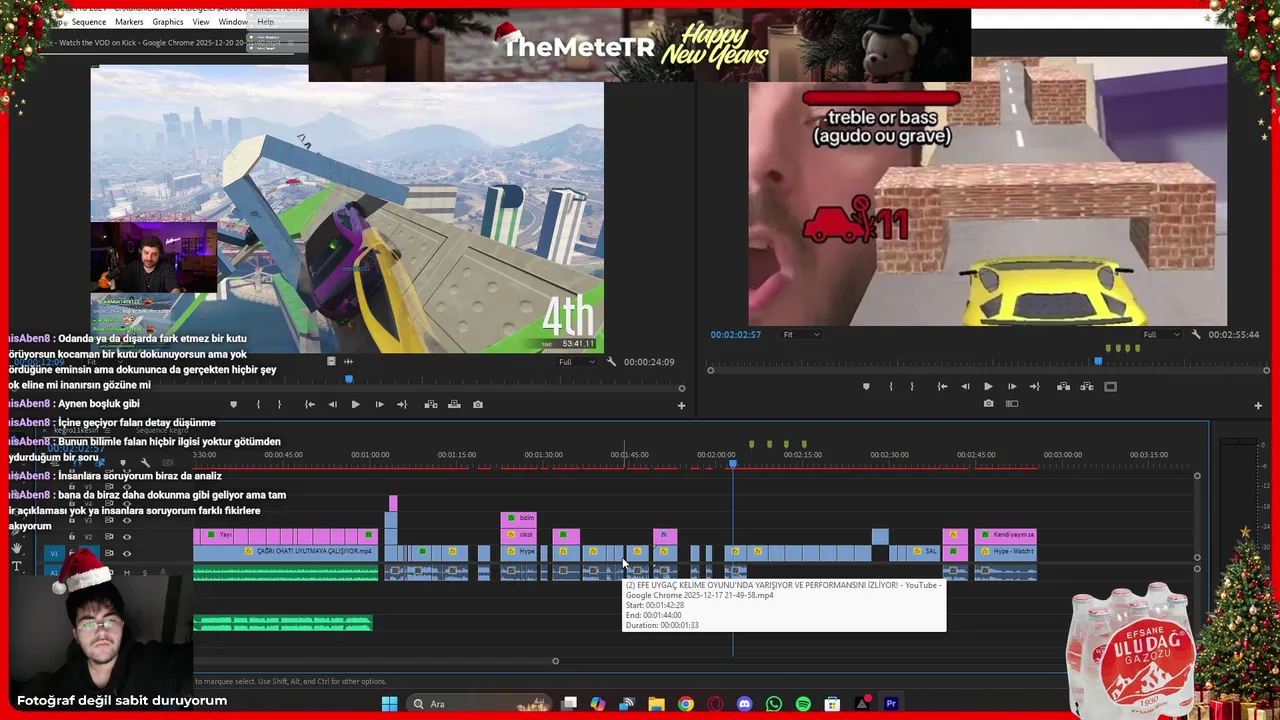This screenshot has height=720, width=1280.
Task: Go to Out point in Program monitor
Action: click(1035, 387)
